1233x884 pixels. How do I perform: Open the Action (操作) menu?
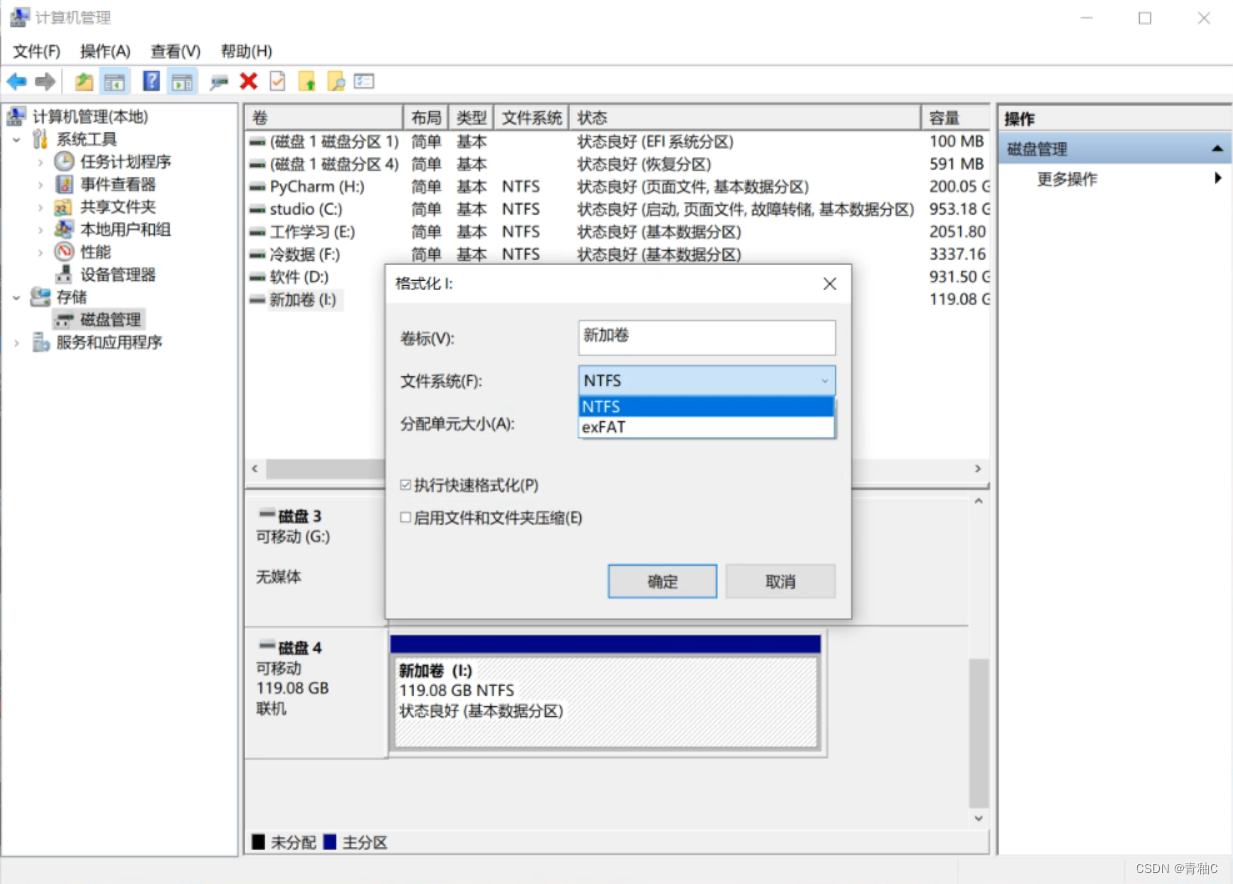(105, 51)
